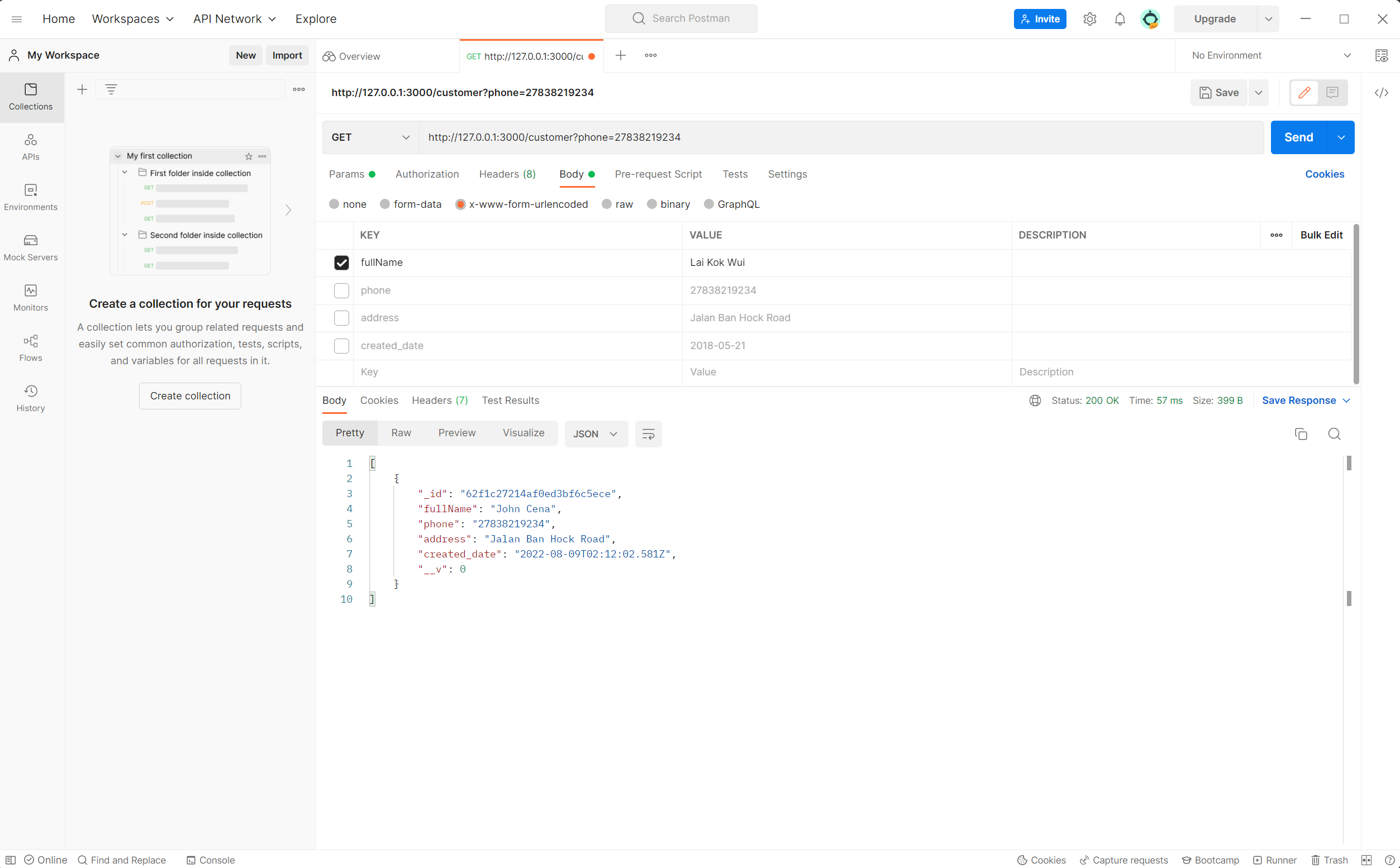Click the Search Postman field
This screenshot has height=868, width=1400.
tap(681, 18)
